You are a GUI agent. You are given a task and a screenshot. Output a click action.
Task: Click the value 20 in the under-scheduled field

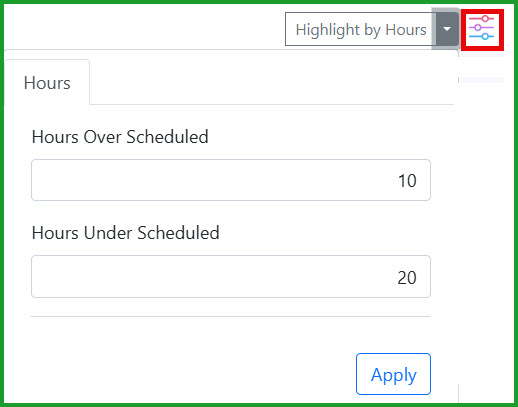407,277
